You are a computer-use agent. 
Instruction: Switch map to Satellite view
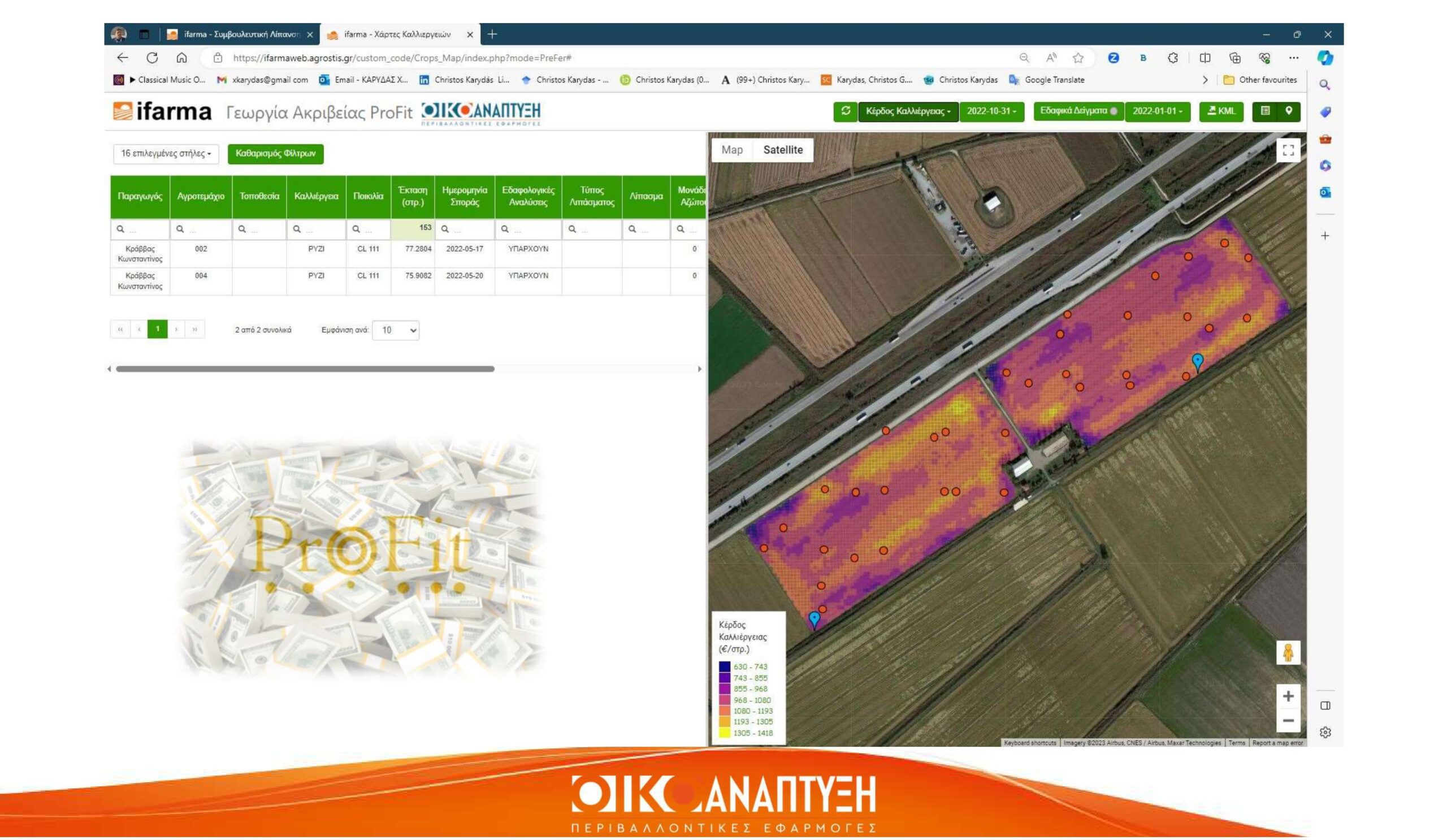pyautogui.click(x=783, y=150)
